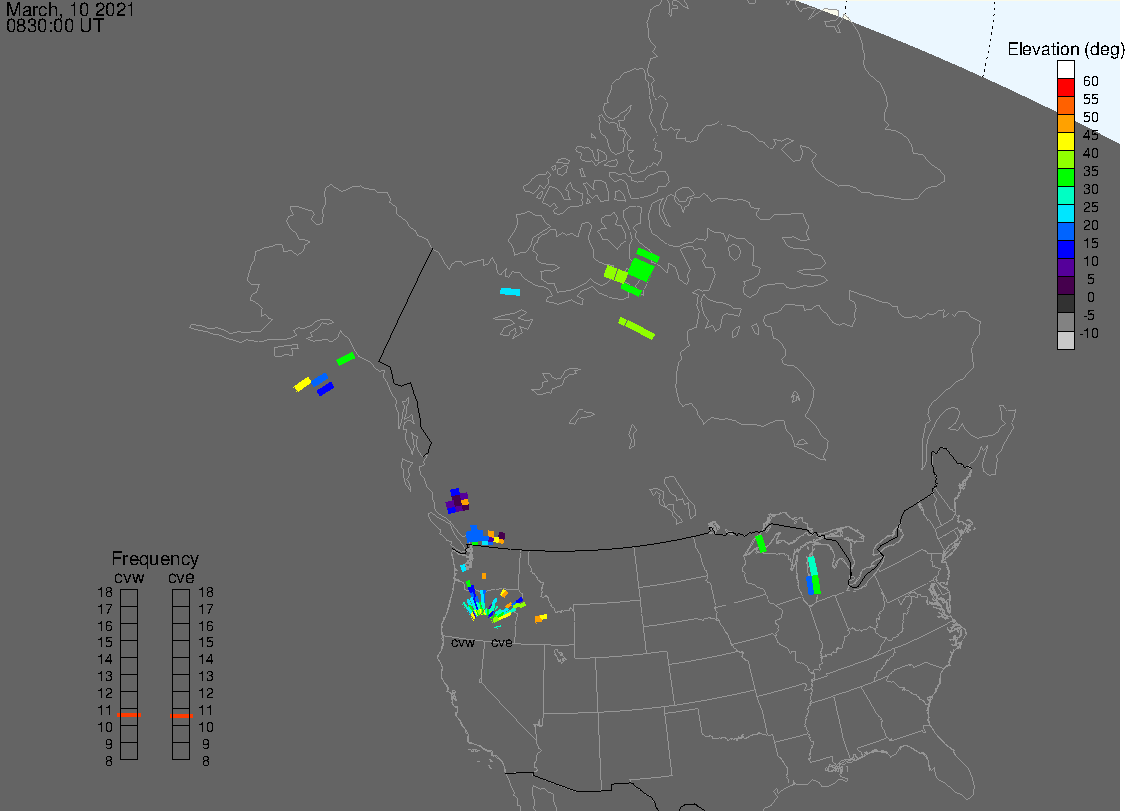Screen dimensions: 1125x811
Task: Click the top cell of cvw frequency bar
Action: click(x=129, y=598)
